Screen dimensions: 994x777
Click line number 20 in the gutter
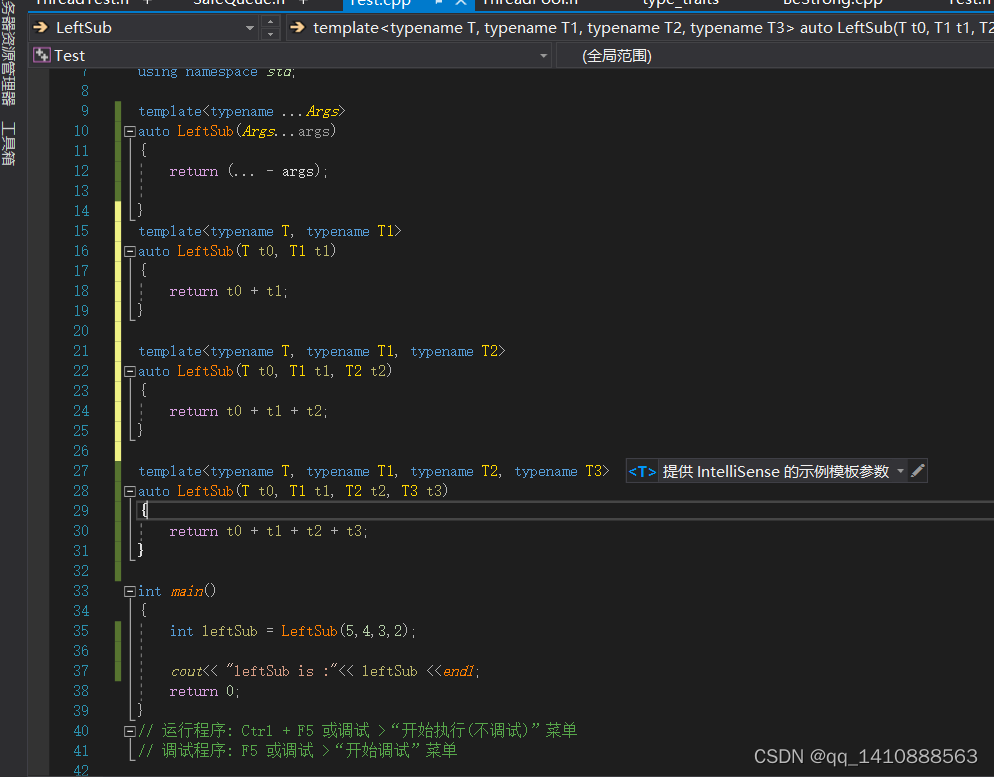pyautogui.click(x=81, y=331)
